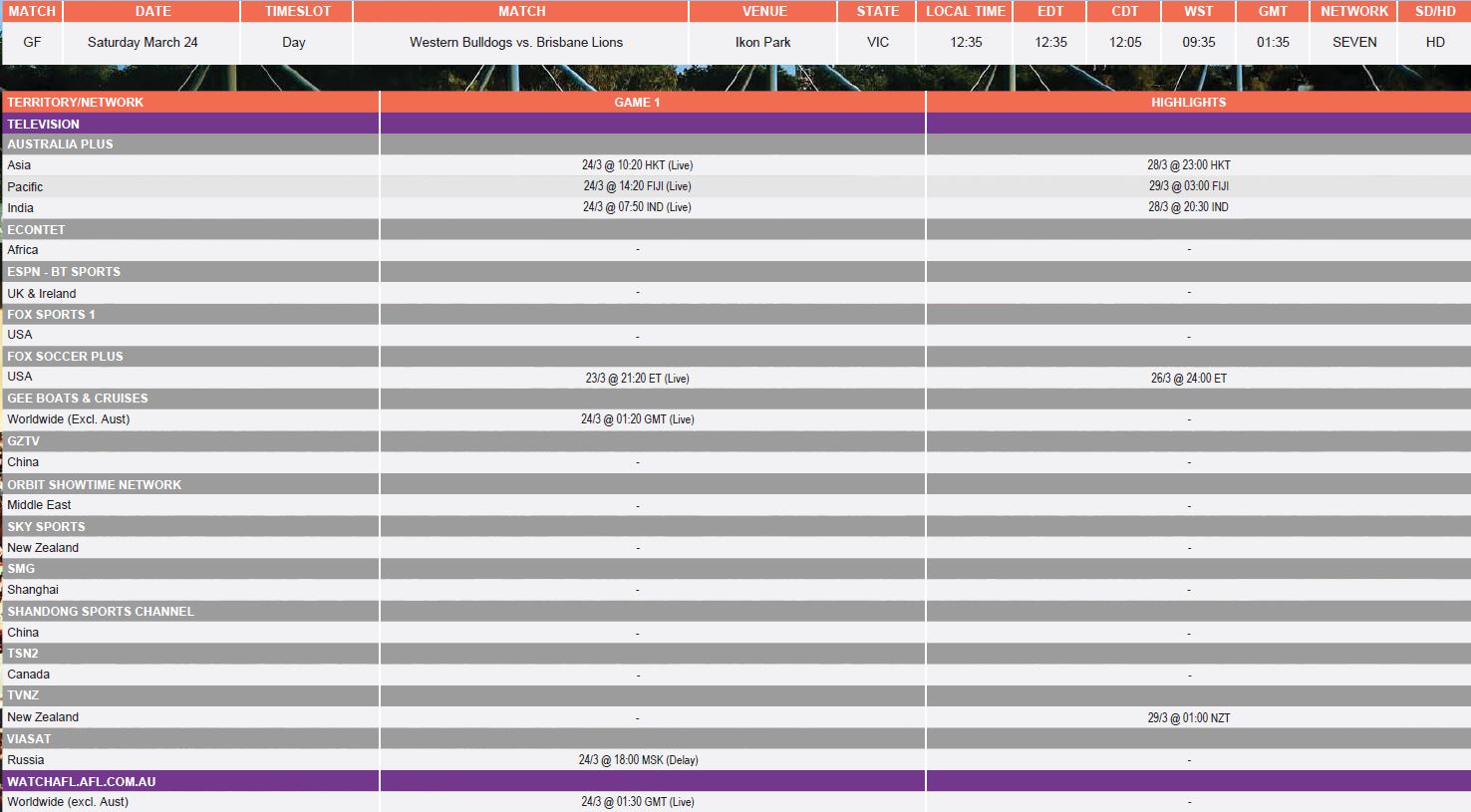
Task: Click the TERRITORY/NETWORK header
Action: pyautogui.click(x=190, y=102)
